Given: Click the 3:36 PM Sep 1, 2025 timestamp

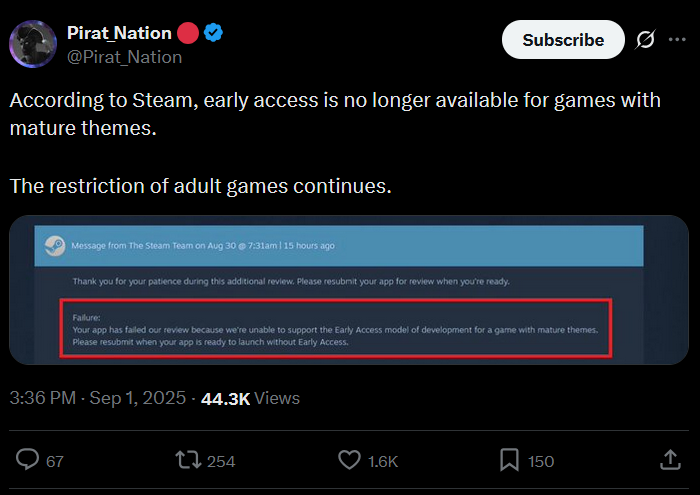Looking at the screenshot, I should tap(98, 398).
